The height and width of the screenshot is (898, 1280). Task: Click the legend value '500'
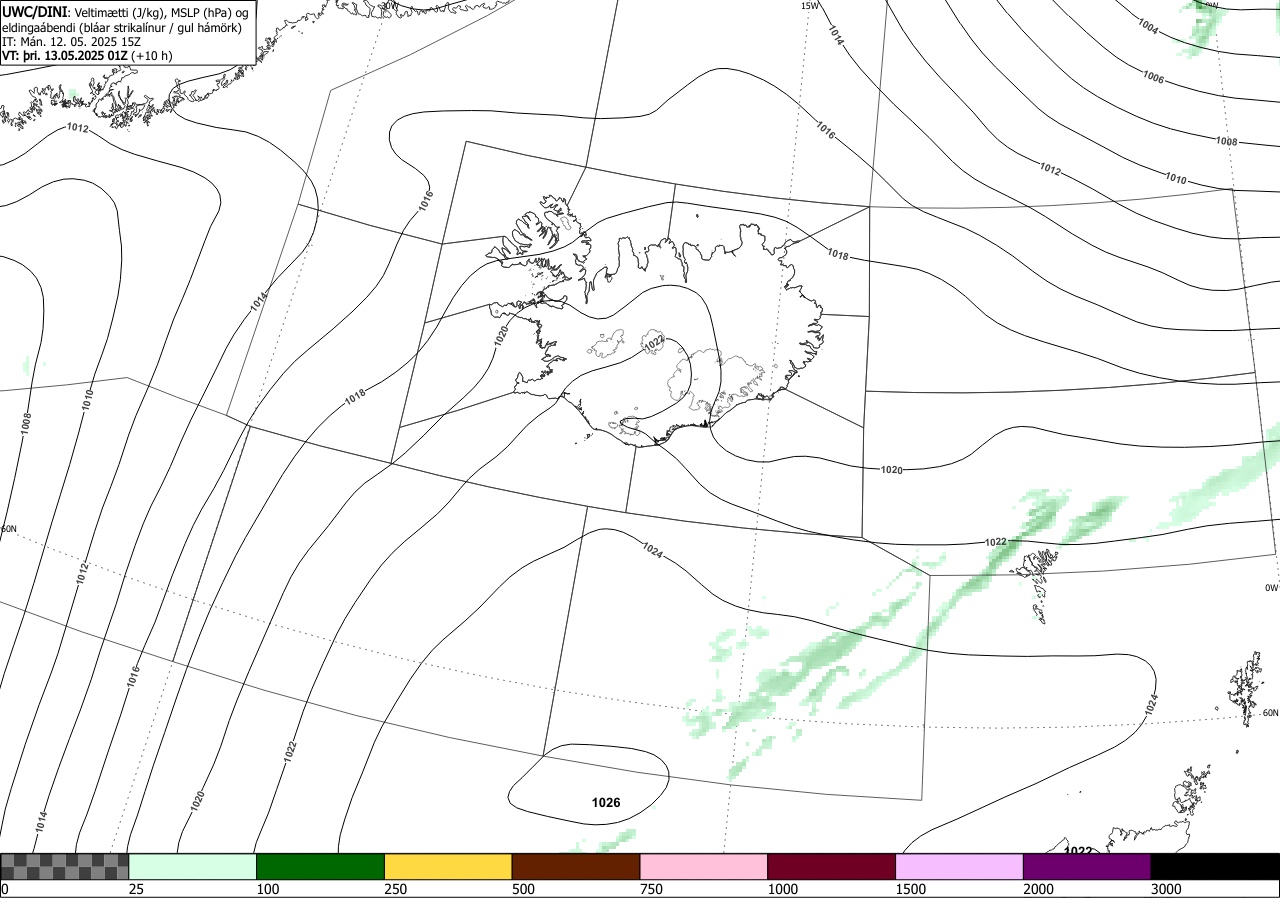(x=523, y=889)
